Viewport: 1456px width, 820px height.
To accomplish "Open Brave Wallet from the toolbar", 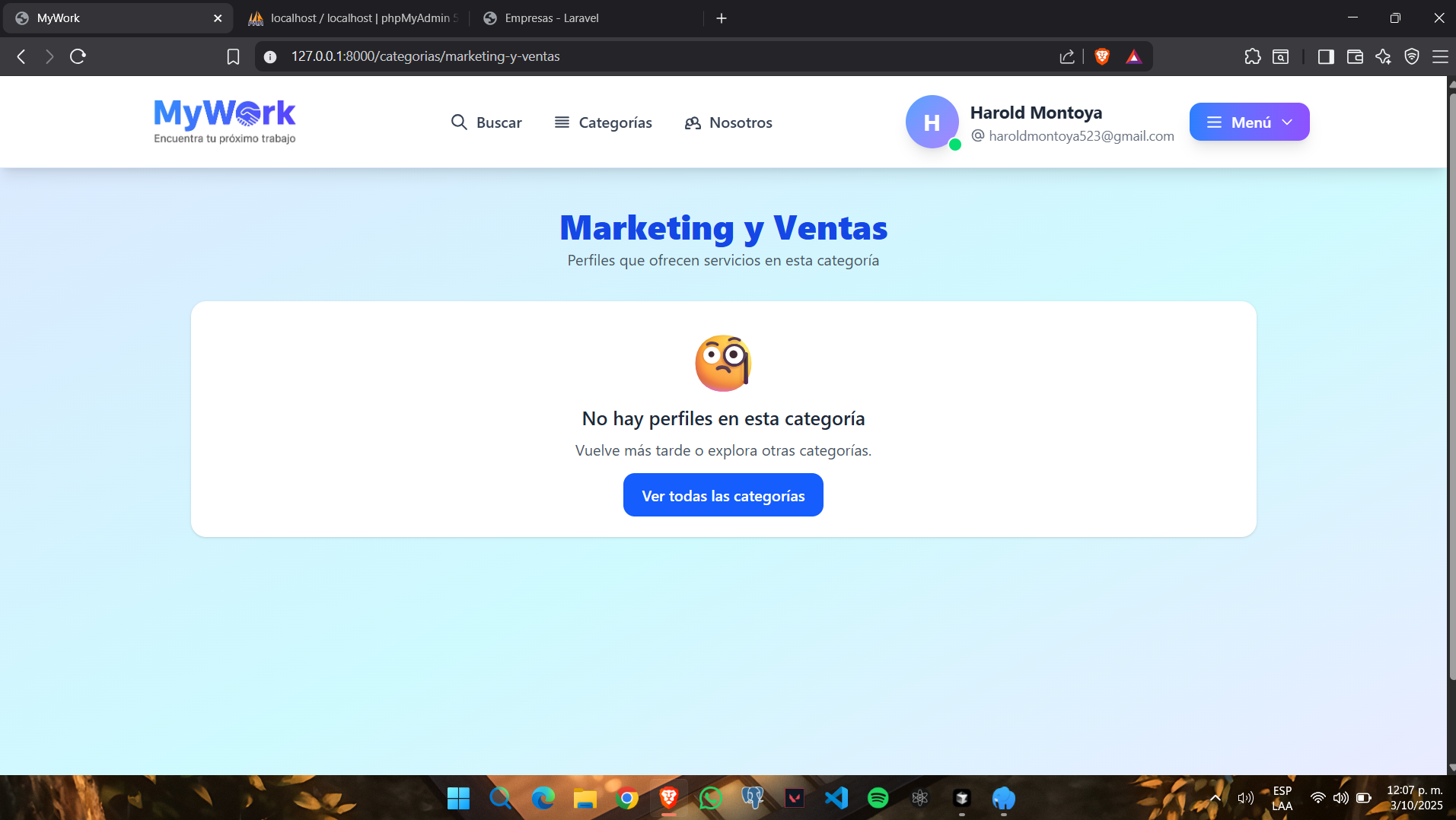I will pos(1355,56).
